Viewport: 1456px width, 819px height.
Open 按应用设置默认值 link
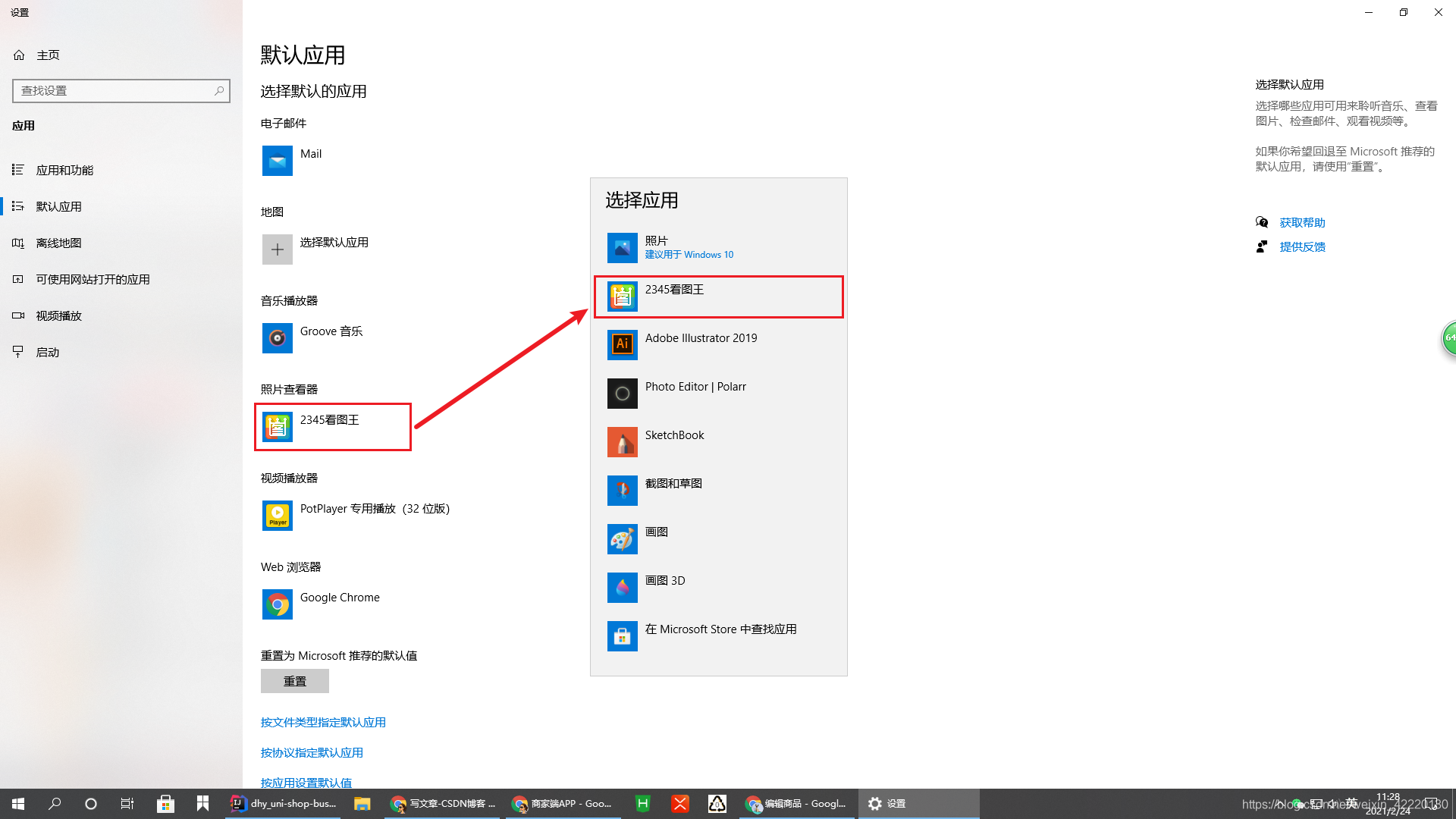pos(306,783)
